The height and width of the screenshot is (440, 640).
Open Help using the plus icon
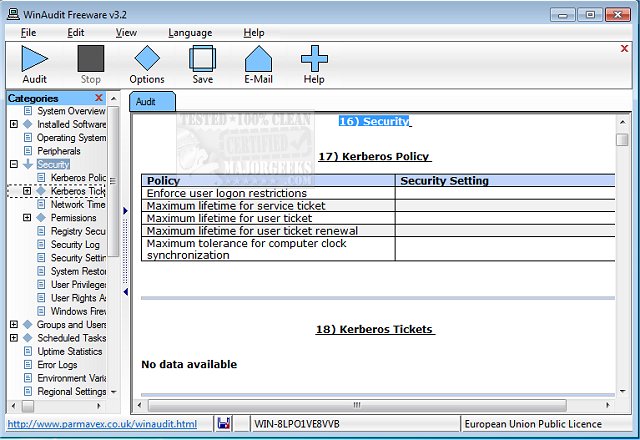coord(314,60)
